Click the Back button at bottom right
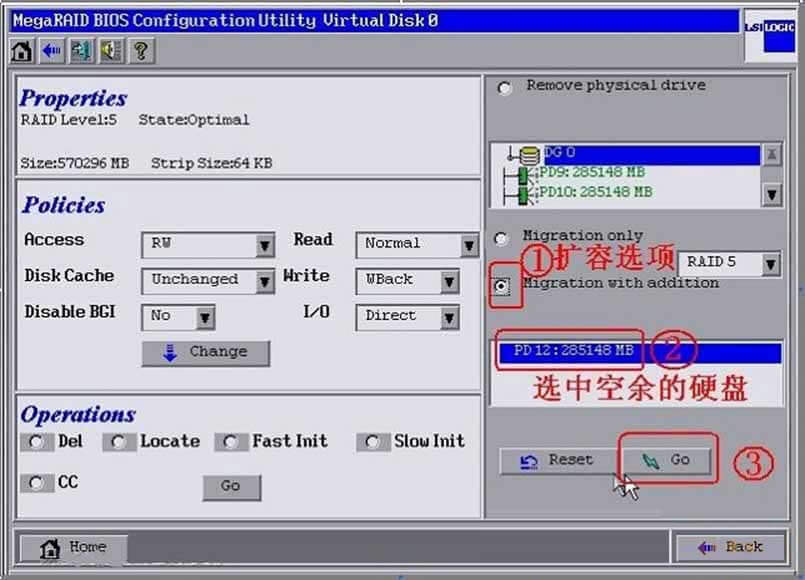Viewport: 805px width, 580px height. click(729, 548)
